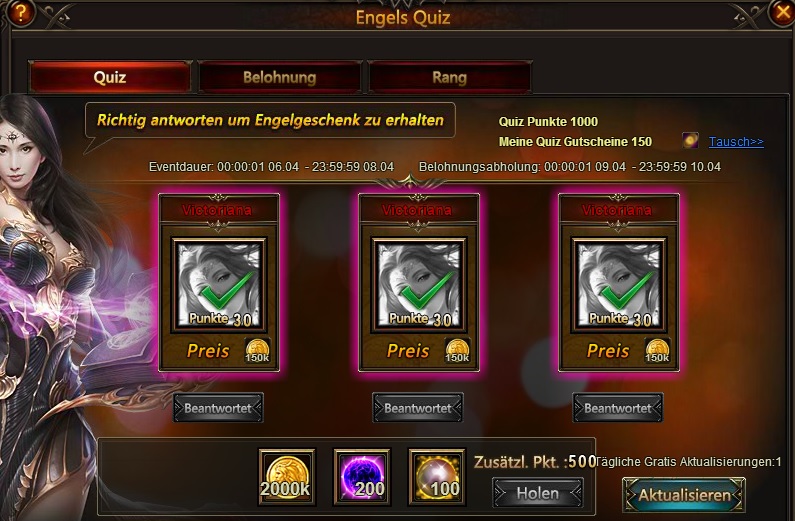The height and width of the screenshot is (521, 795).
Task: Click the third Beantwortet button
Action: [618, 408]
